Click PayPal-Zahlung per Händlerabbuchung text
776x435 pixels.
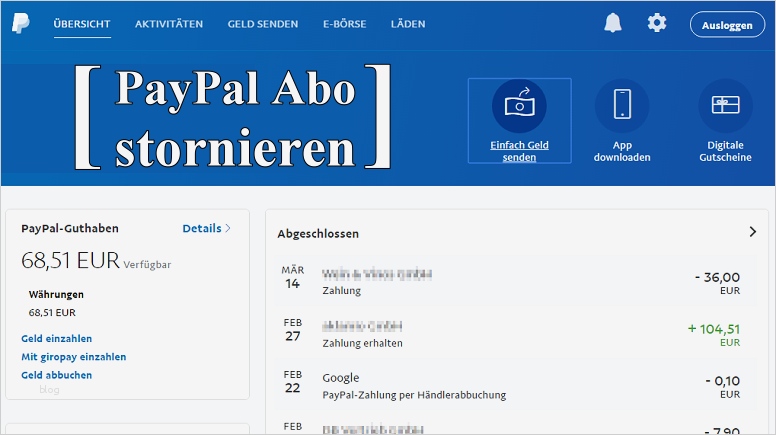(x=414, y=395)
